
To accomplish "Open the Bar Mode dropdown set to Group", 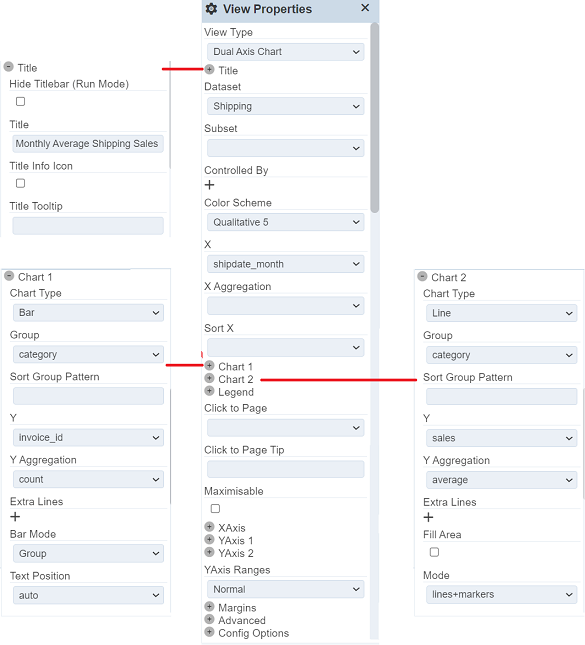I will pyautogui.click(x=88, y=554).
